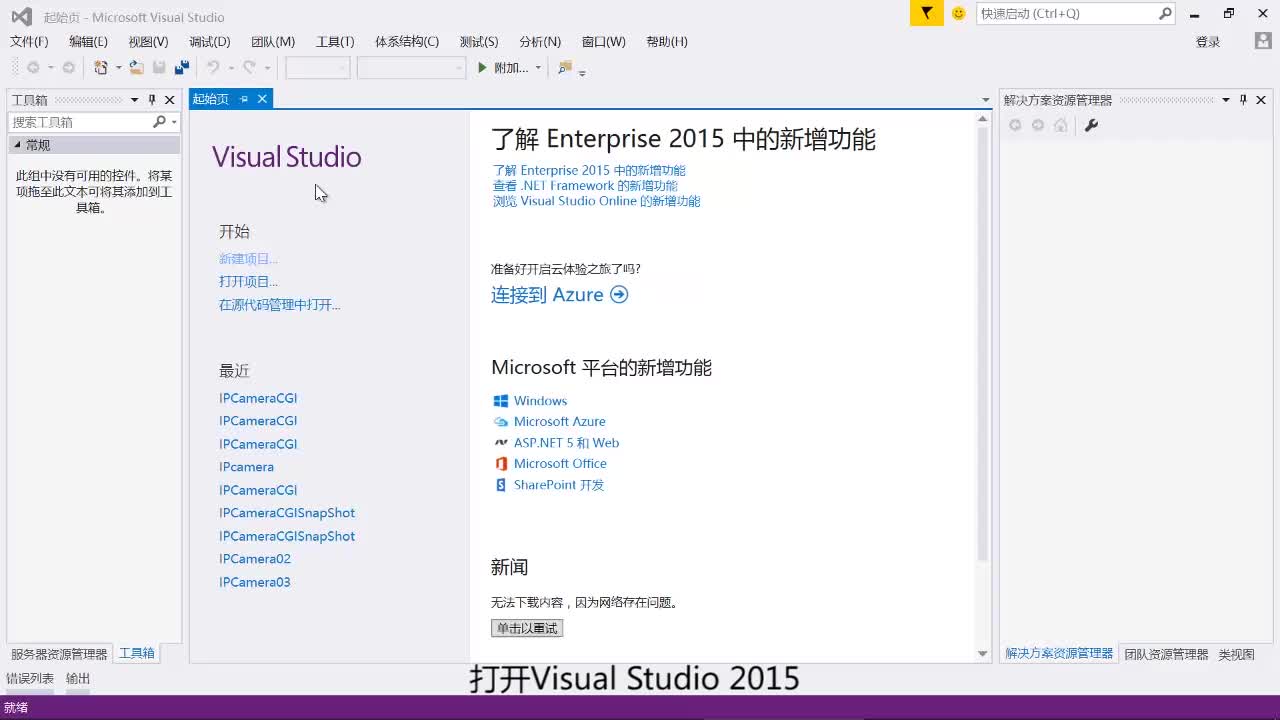
Task: Open Solution Explorer properties wrench icon
Action: point(1091,125)
